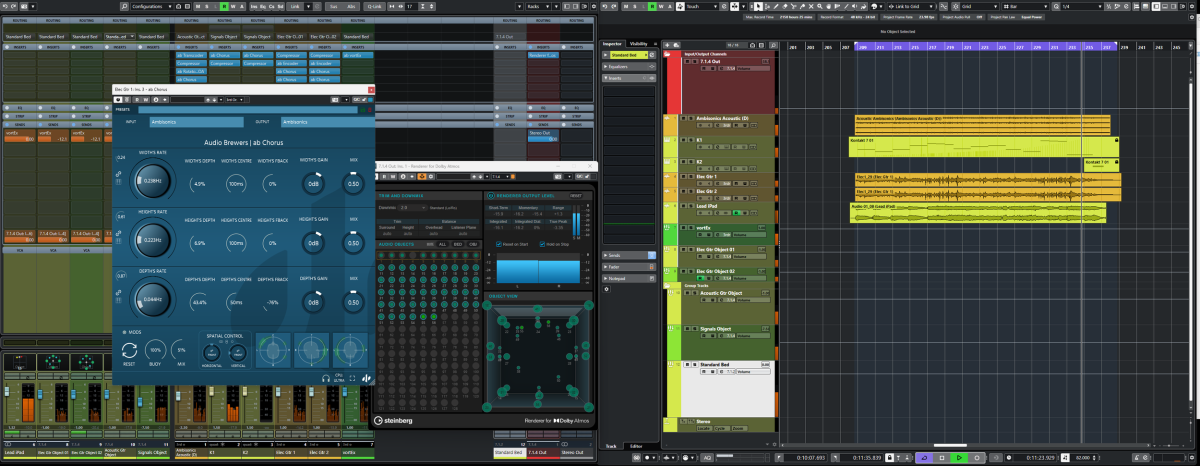Image resolution: width=1200 pixels, height=466 pixels.
Task: Select the Acoustic Gtr Object track
Action: coord(721,293)
